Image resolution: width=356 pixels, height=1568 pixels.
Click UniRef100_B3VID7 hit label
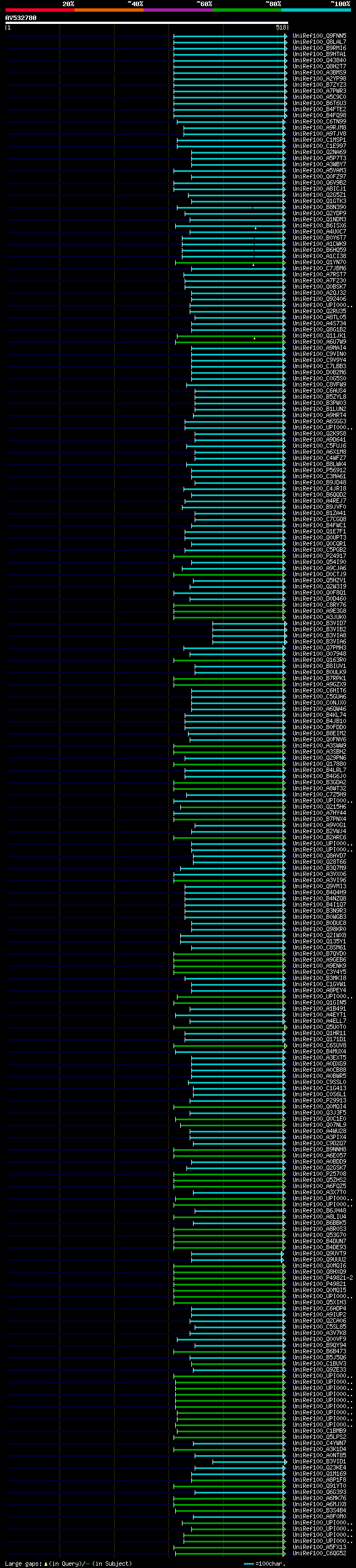click(x=319, y=624)
